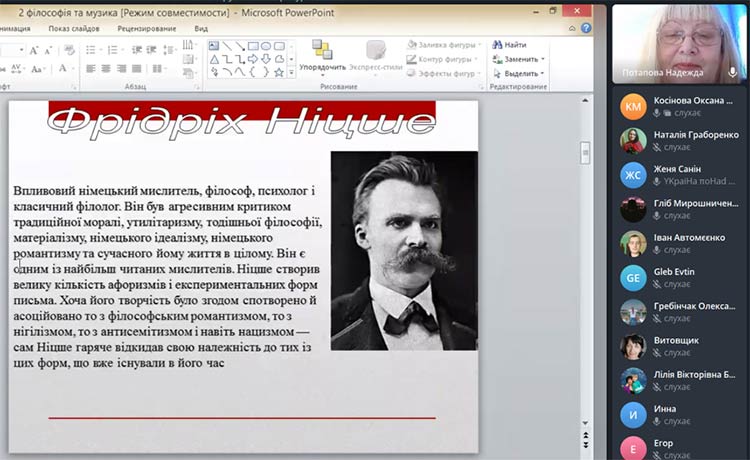This screenshot has height=460, width=750.
Task: Click the center text alignment icon
Action: (x=105, y=69)
